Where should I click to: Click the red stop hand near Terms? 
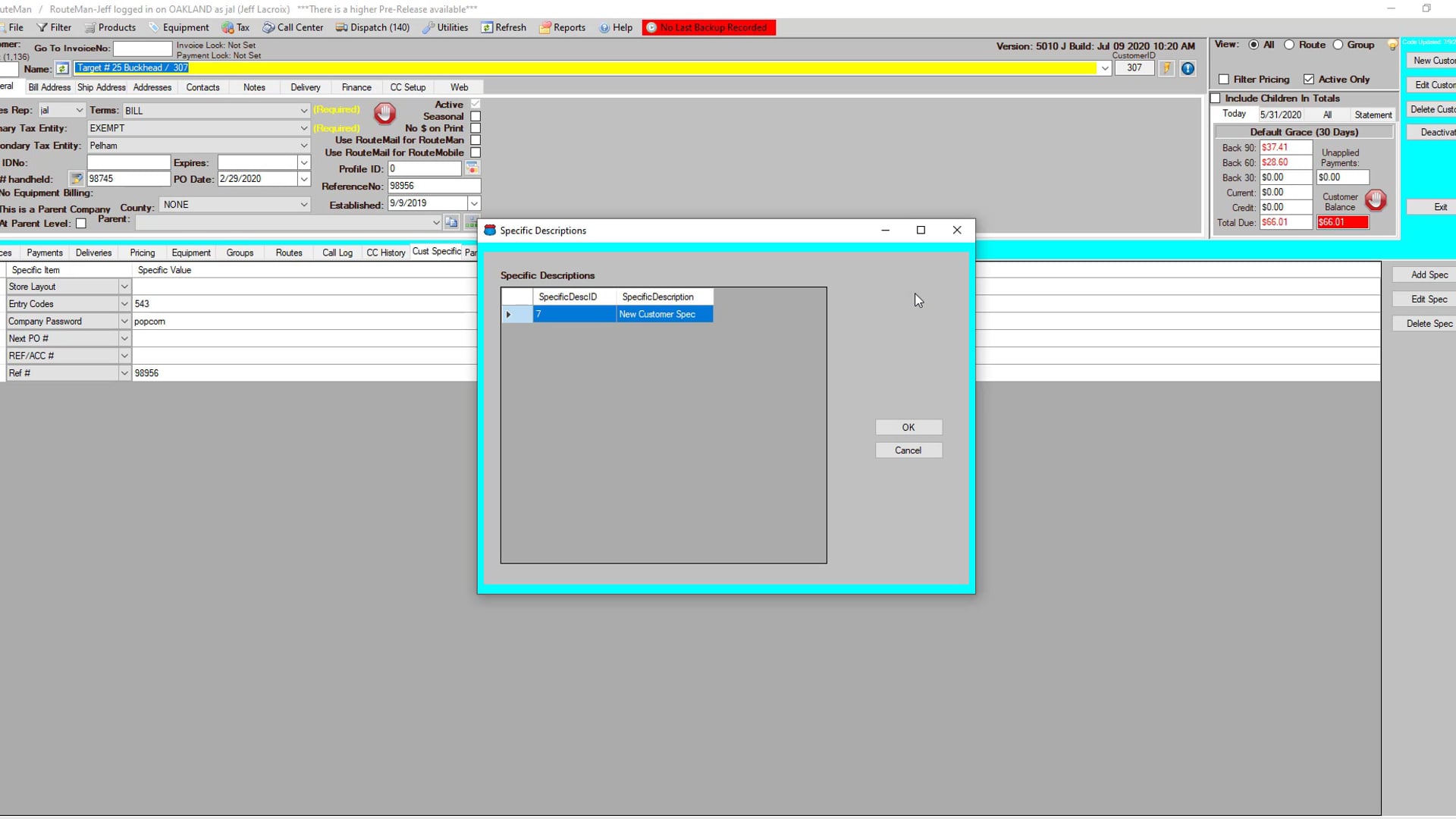(384, 114)
